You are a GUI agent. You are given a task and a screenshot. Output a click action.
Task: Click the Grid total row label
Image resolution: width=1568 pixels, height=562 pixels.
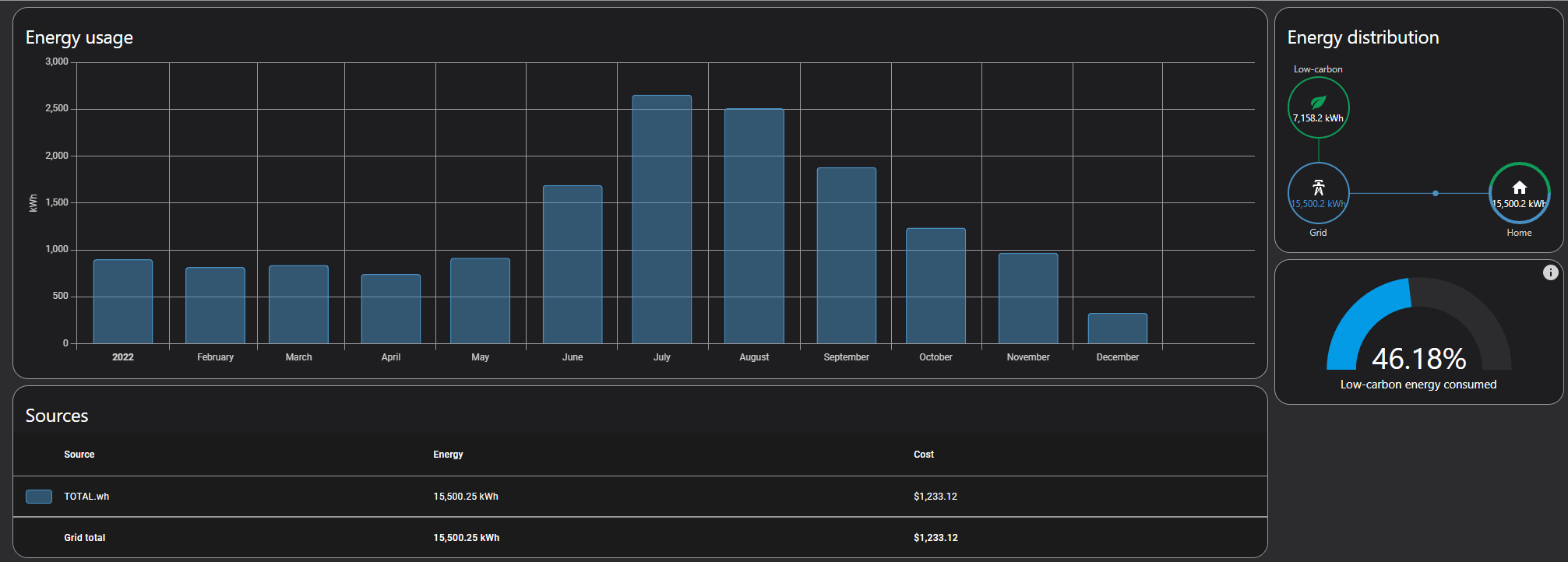(85, 538)
